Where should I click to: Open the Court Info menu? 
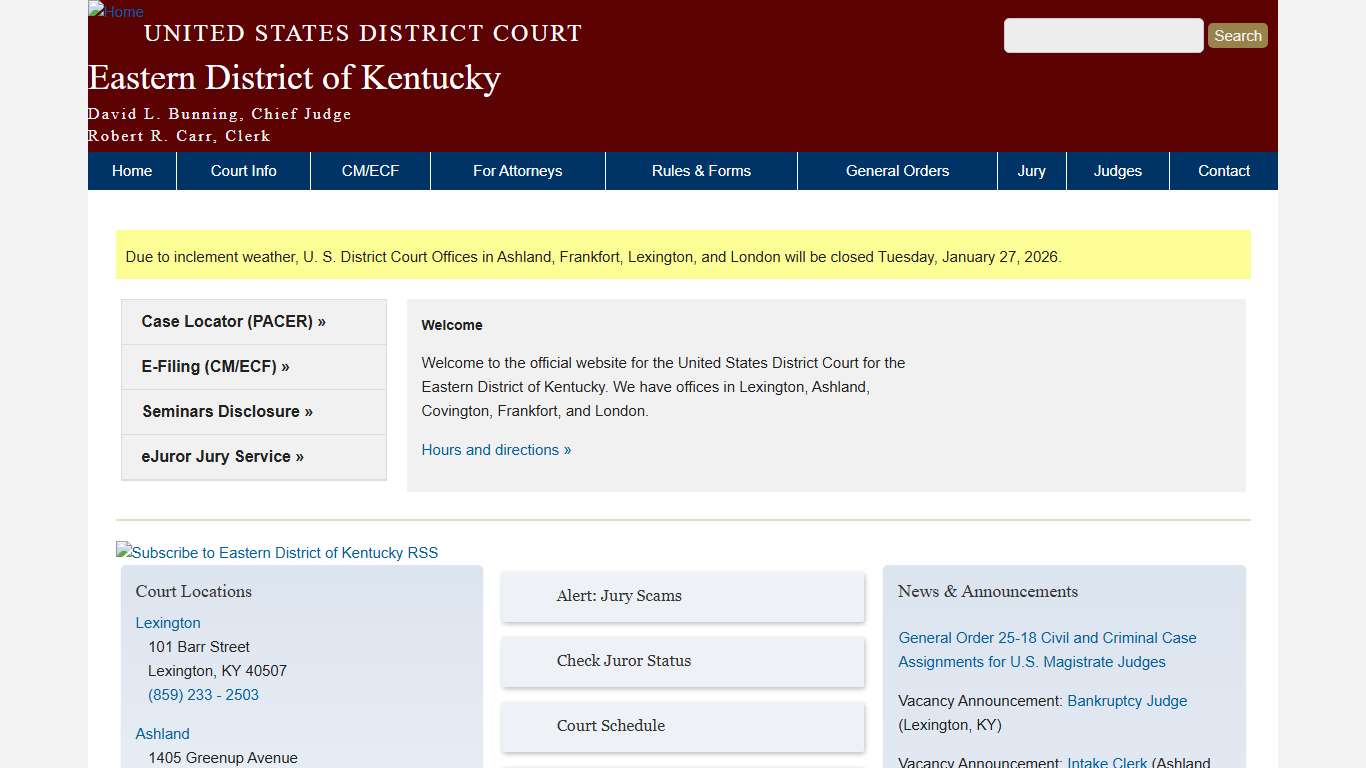coord(243,170)
